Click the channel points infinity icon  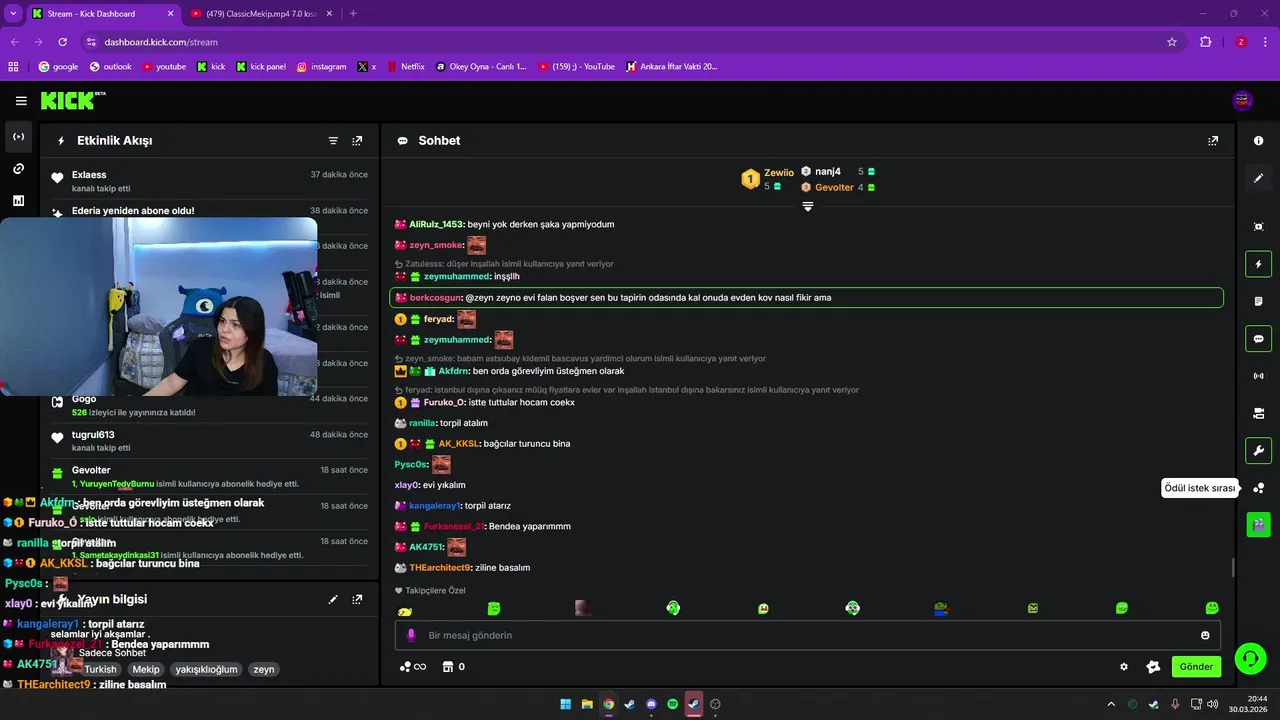[x=413, y=667]
